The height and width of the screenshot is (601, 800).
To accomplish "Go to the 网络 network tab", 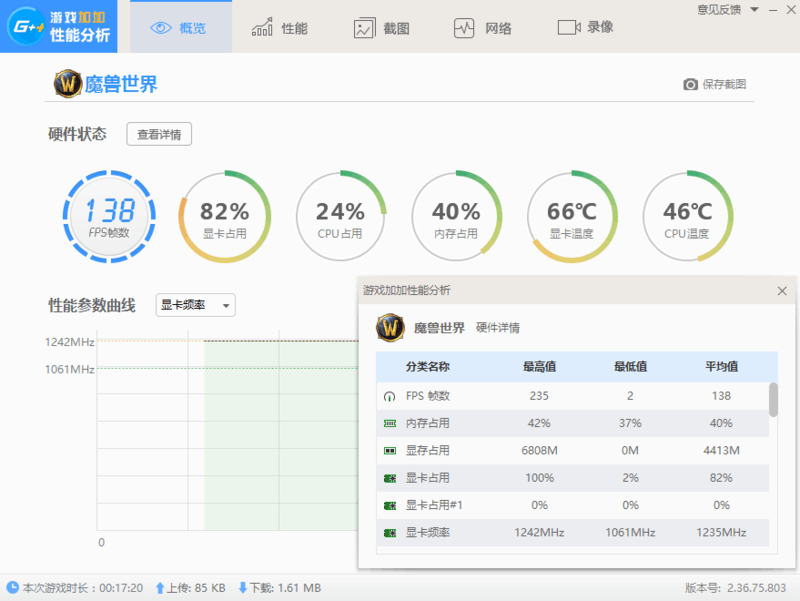I will coord(484,27).
